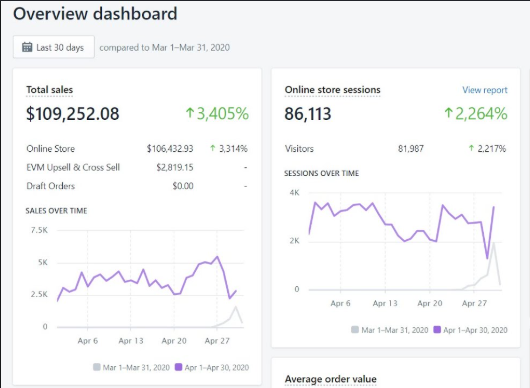Select the $2,819.15 upsell amount
Image resolution: width=530 pixels, height=388 pixels.
pos(175,167)
